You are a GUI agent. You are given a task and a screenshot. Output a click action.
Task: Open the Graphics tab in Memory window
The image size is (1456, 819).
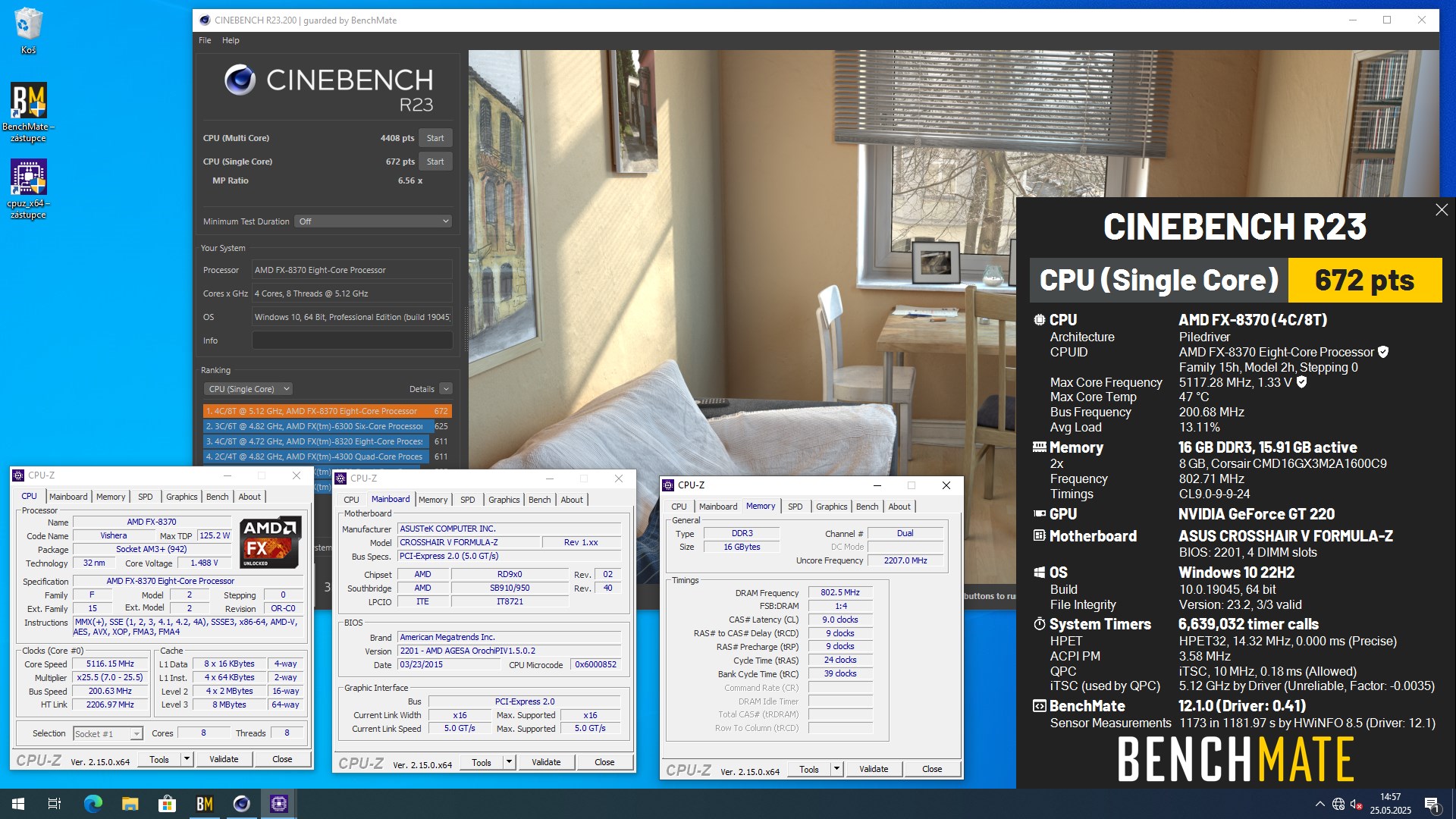tap(832, 507)
